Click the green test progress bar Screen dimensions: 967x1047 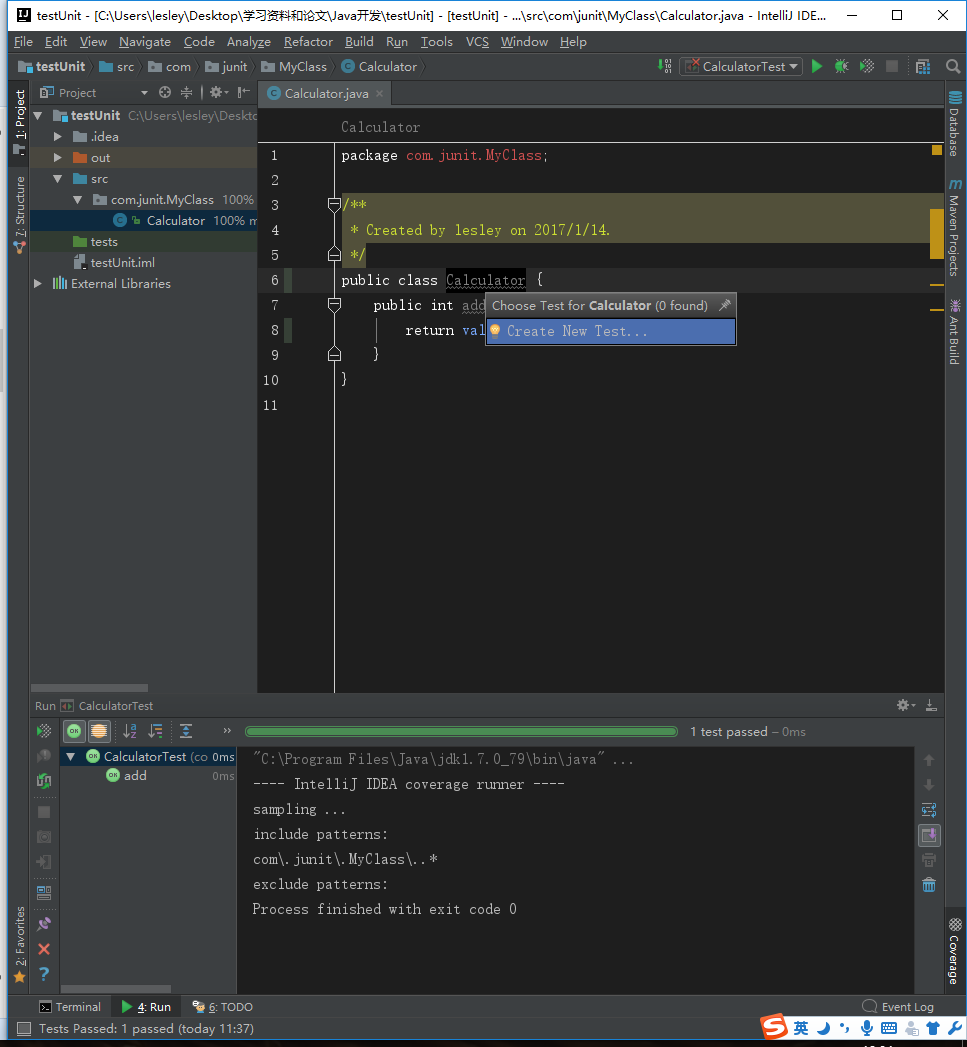(x=461, y=731)
